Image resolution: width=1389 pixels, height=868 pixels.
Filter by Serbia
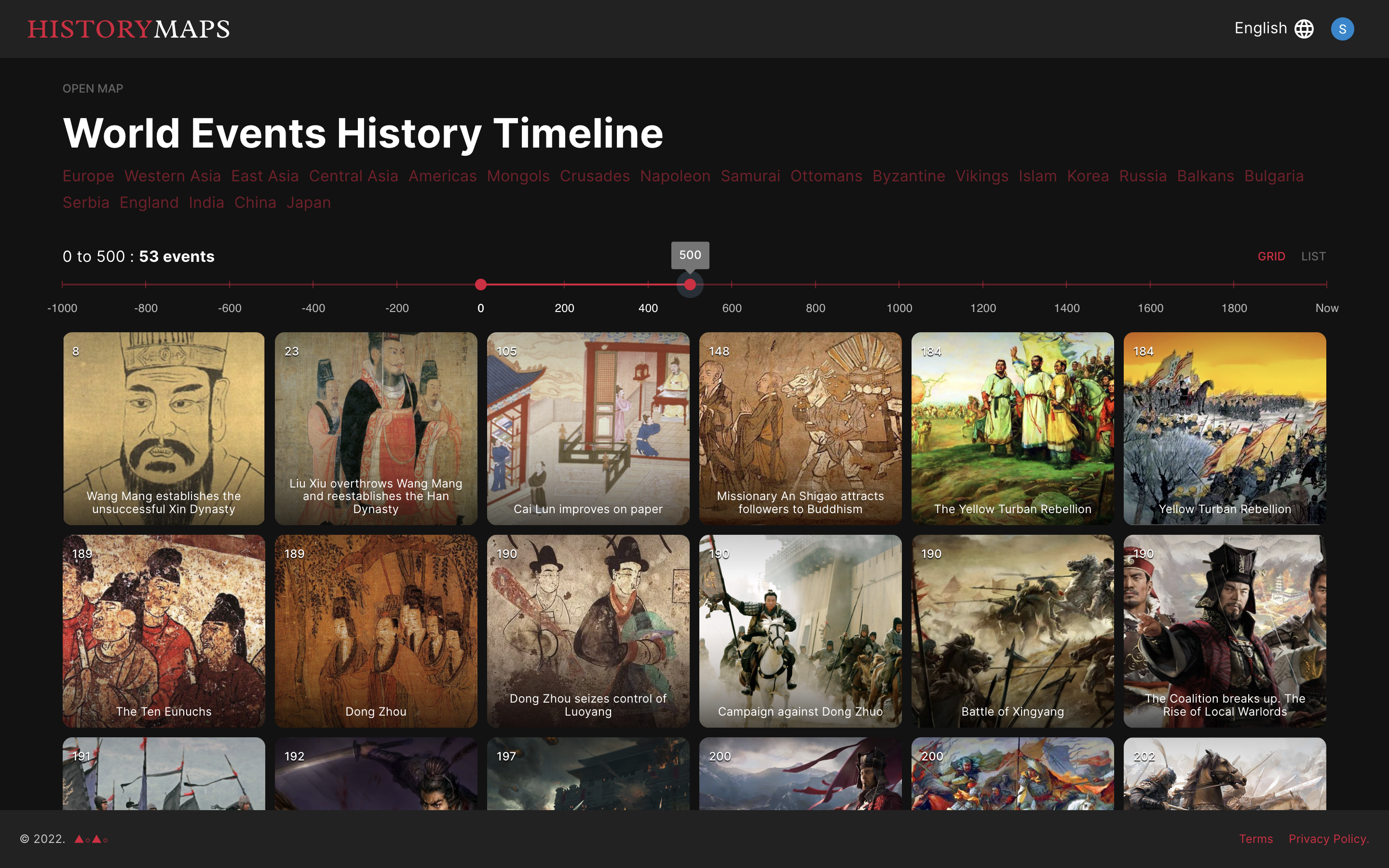coord(86,203)
